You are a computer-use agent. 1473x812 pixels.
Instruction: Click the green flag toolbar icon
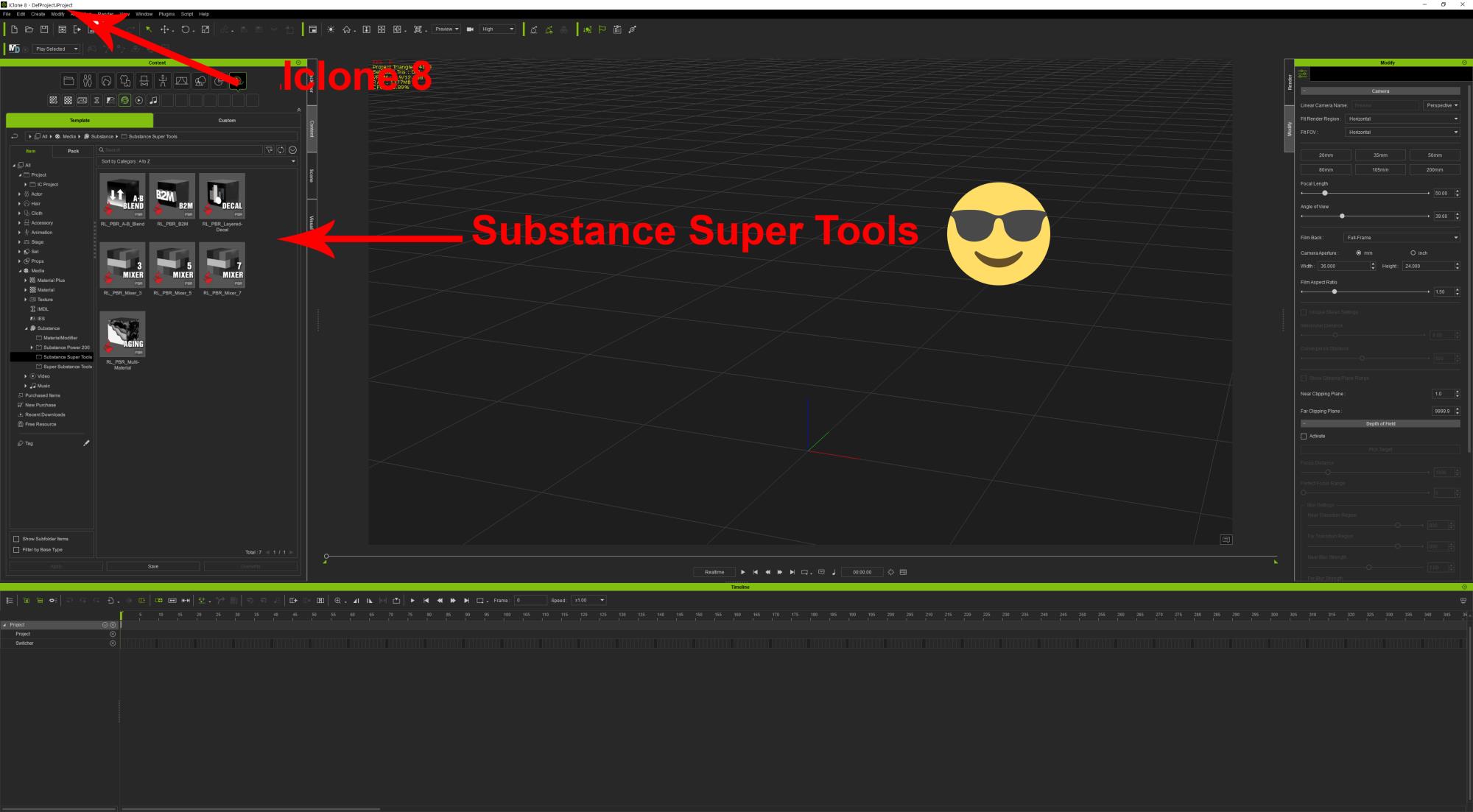tap(602, 29)
